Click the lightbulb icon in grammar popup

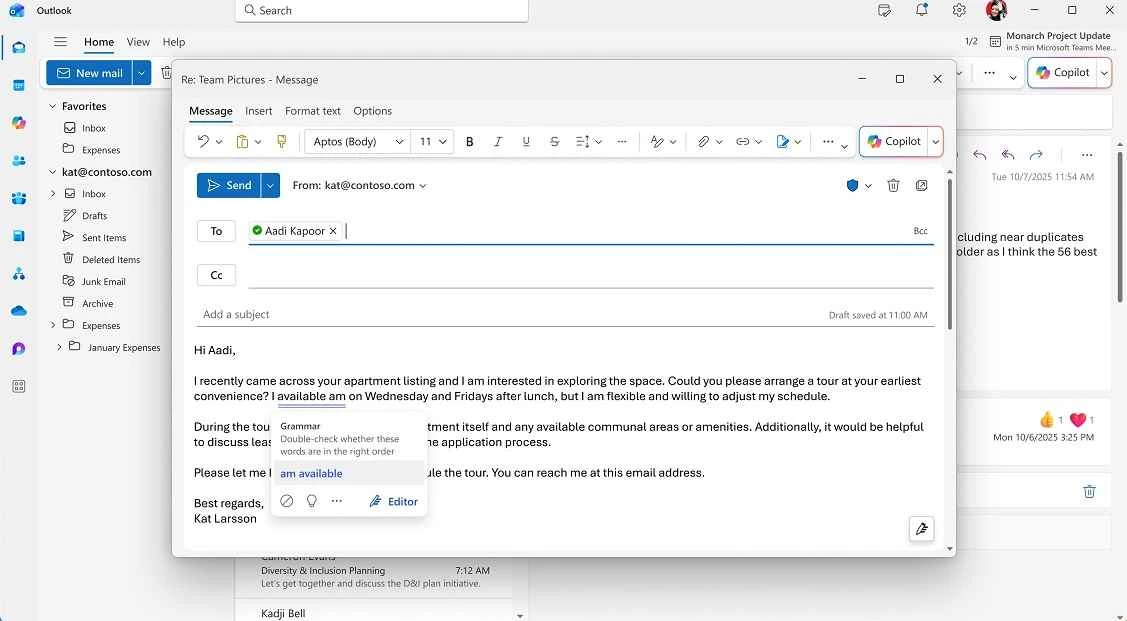tap(312, 501)
